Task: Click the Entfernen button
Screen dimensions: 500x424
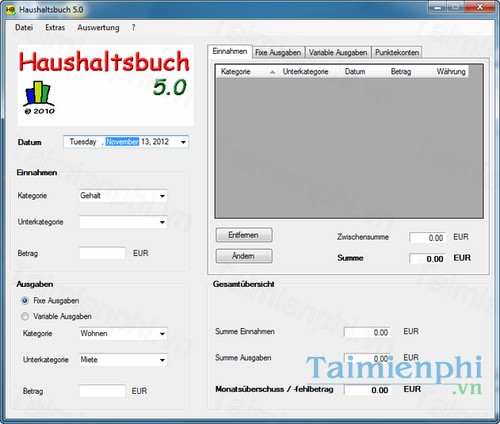Action: pos(244,235)
